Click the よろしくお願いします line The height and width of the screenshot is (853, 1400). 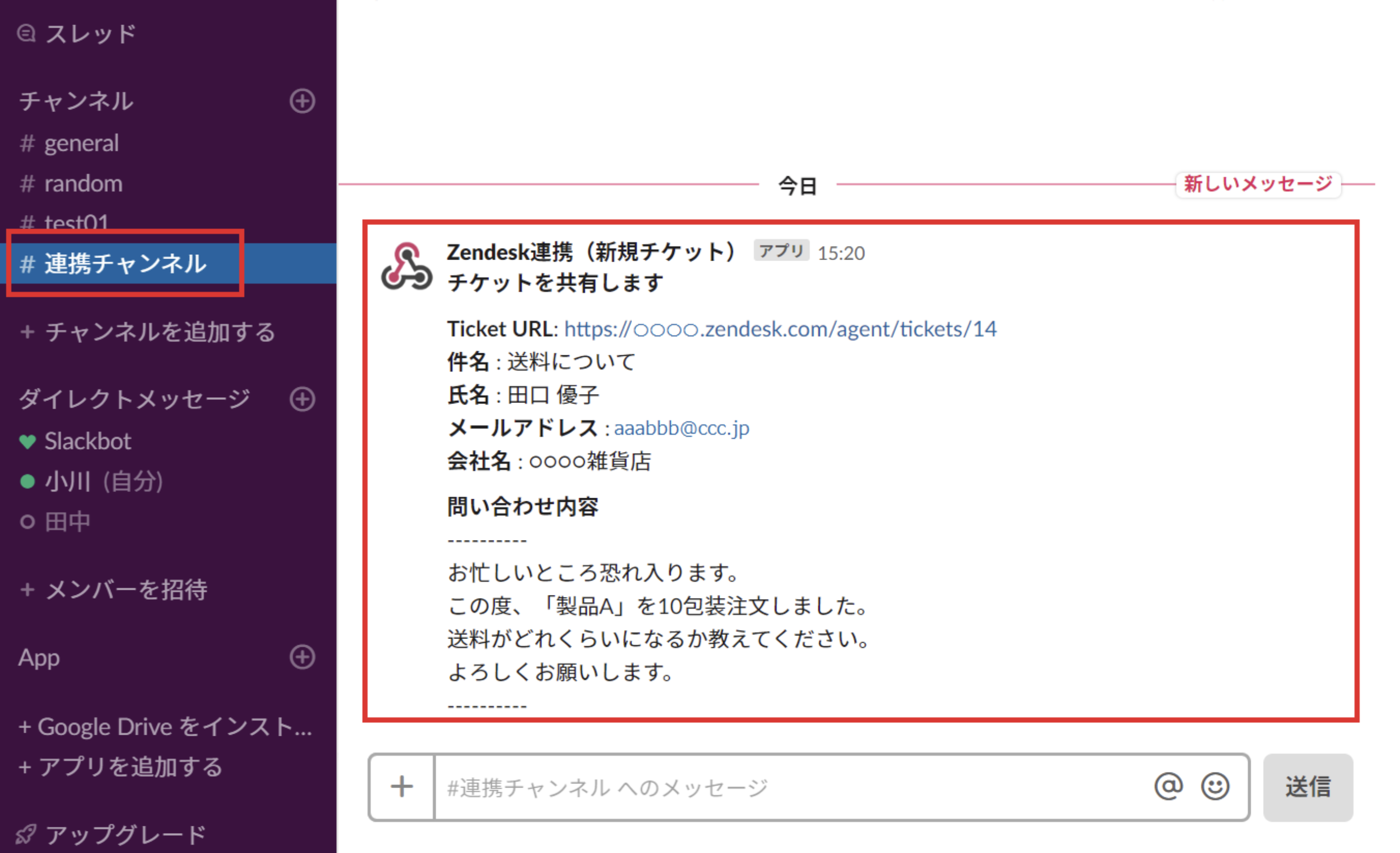click(560, 672)
